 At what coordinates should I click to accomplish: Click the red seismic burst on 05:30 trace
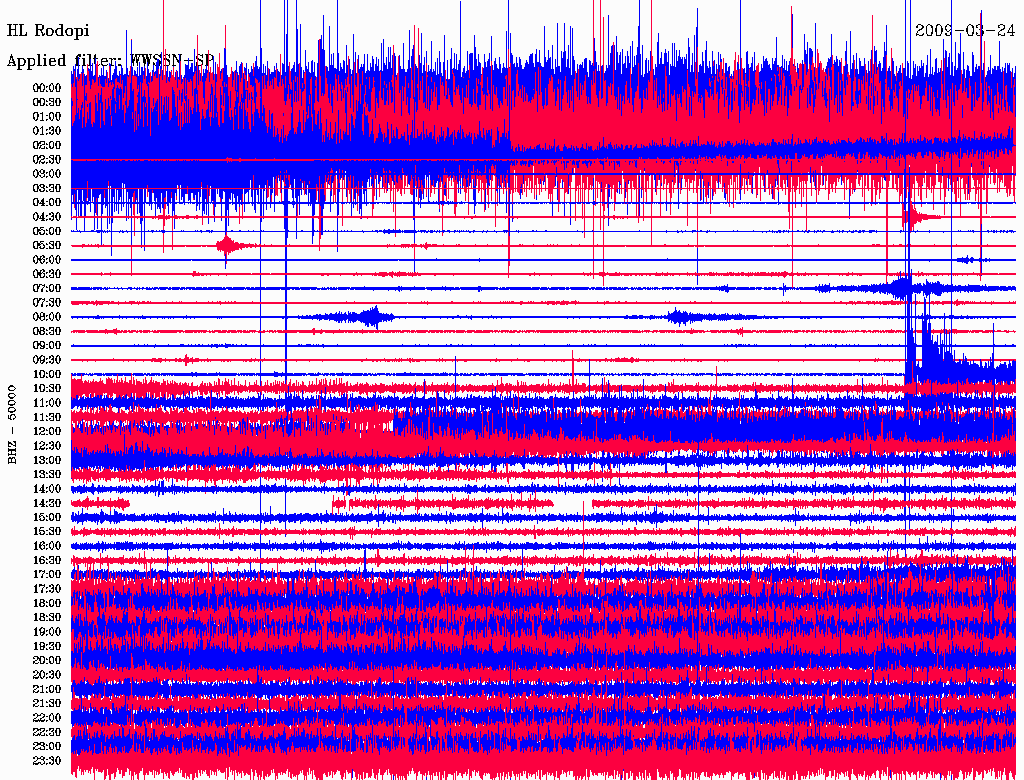[229, 246]
